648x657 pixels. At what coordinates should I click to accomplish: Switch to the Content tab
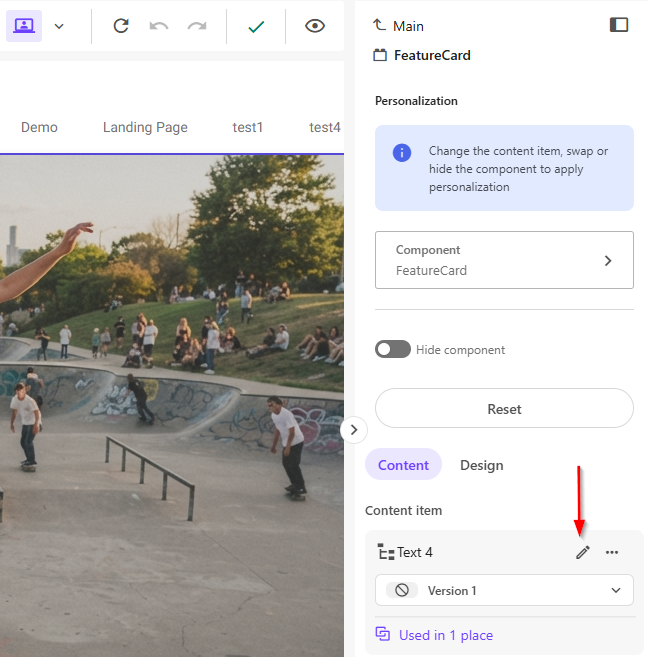point(403,465)
